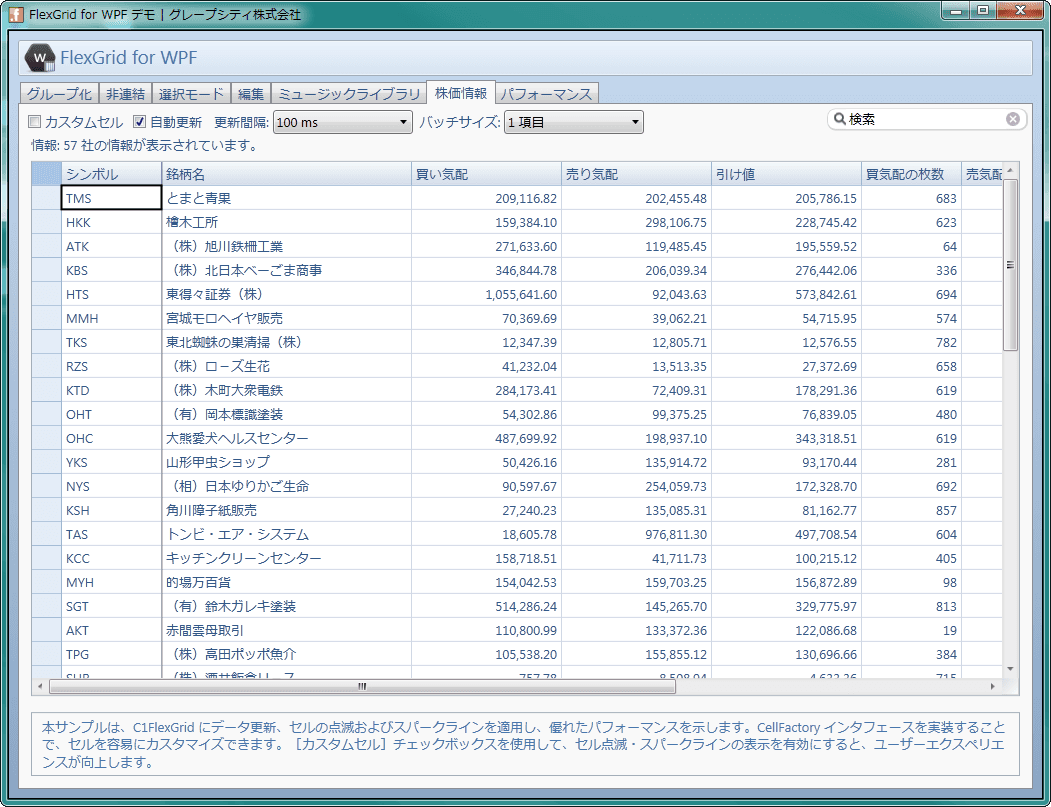Select the 大熊愛犬ヘルスセンター cell
Screen dimensions: 1051x807
[286, 438]
